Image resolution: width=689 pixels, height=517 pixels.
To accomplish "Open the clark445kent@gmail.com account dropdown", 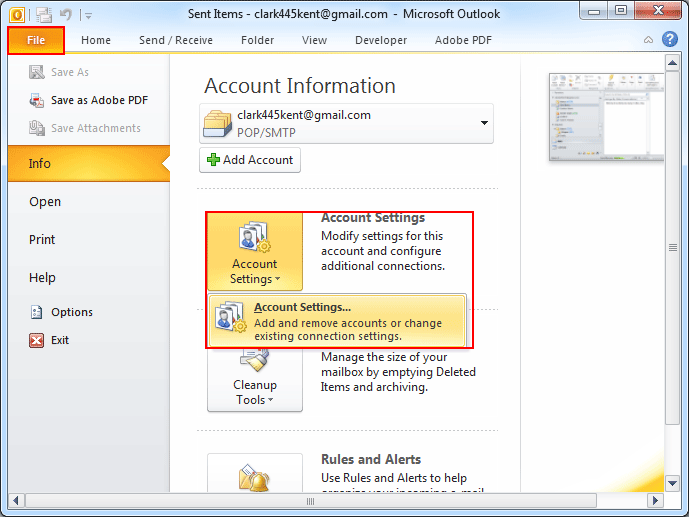I will point(346,123).
